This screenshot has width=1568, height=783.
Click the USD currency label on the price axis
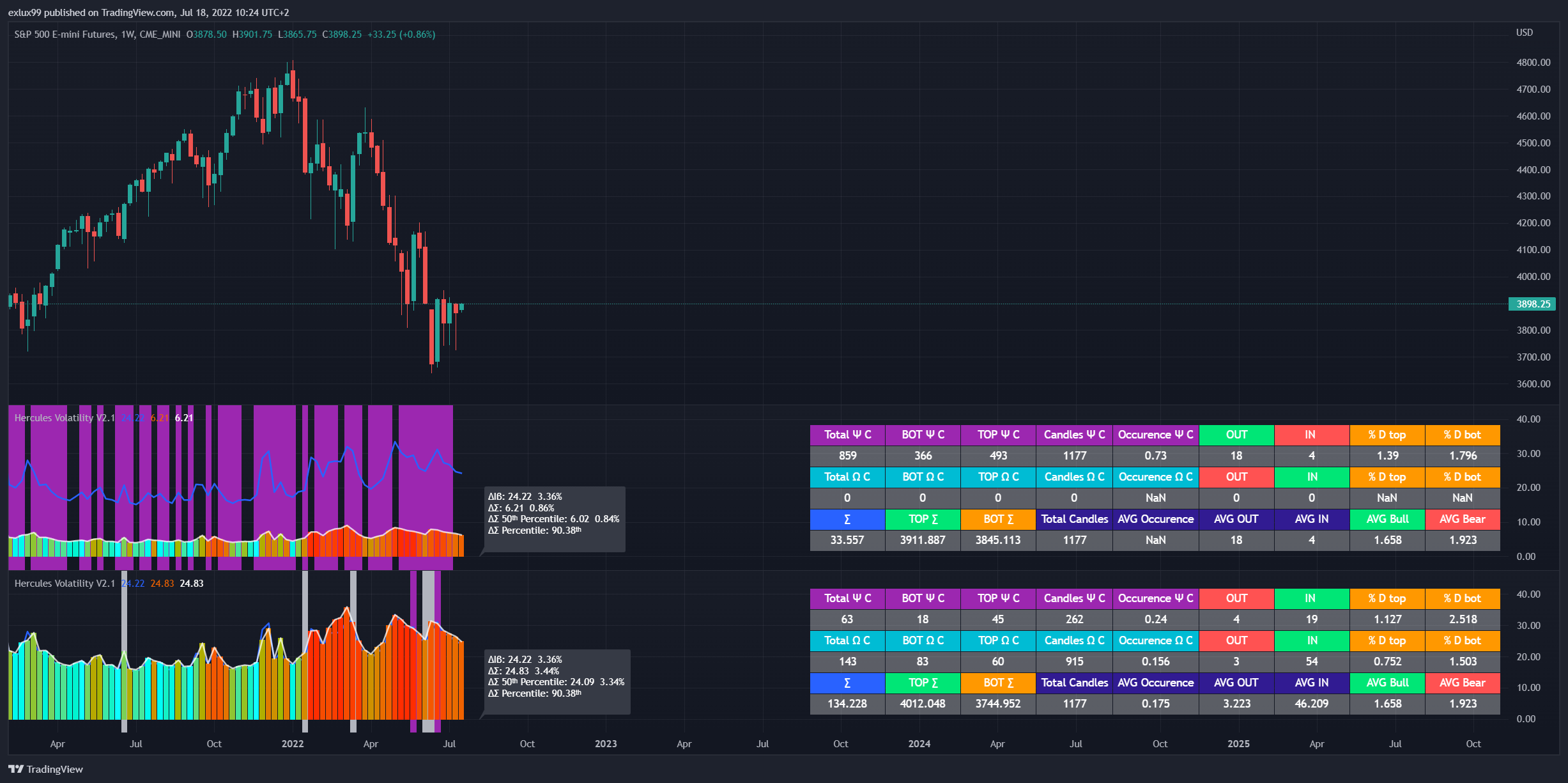pos(1524,33)
